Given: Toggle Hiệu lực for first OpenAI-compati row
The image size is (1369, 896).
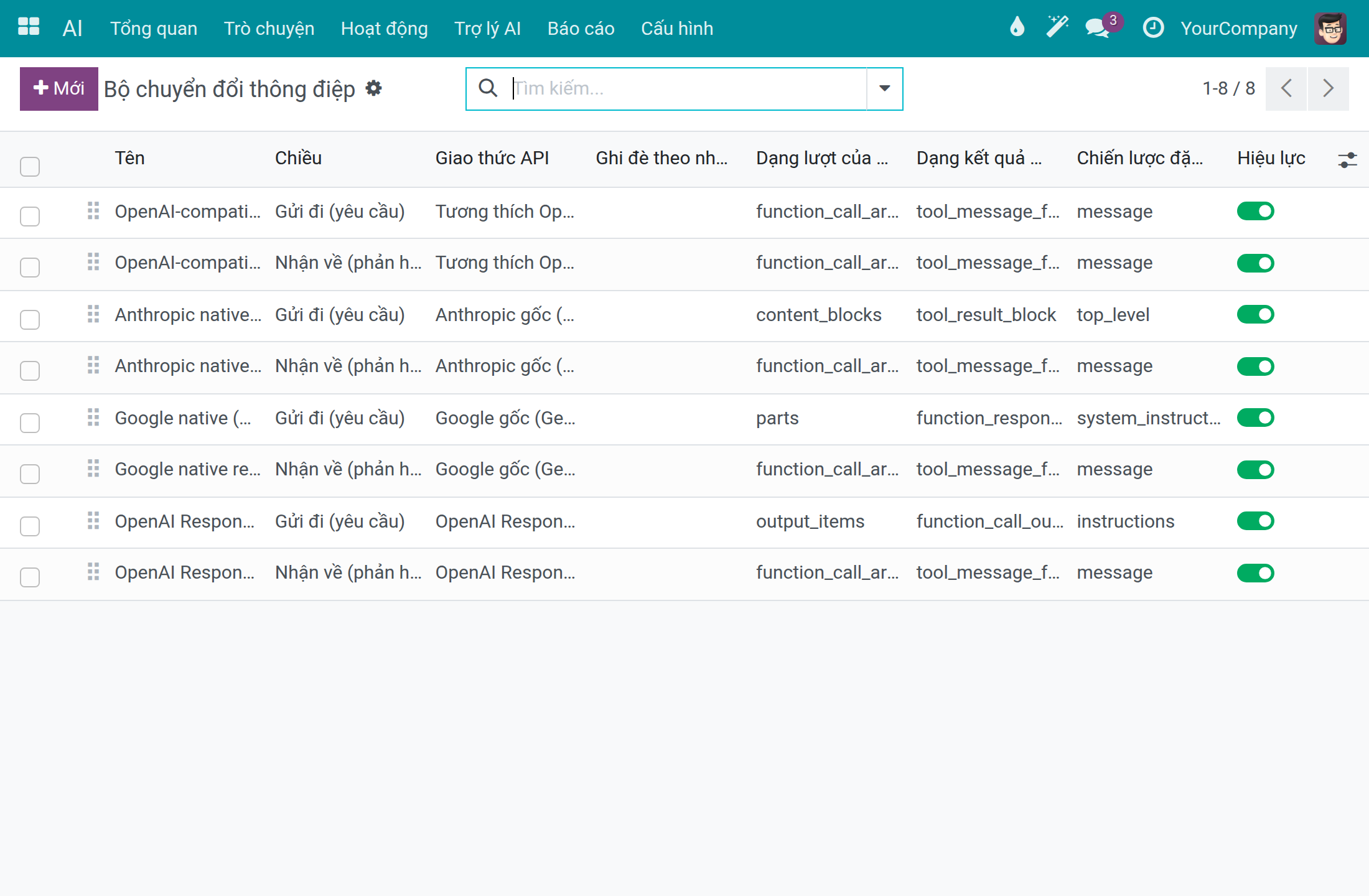Looking at the screenshot, I should pos(1256,211).
